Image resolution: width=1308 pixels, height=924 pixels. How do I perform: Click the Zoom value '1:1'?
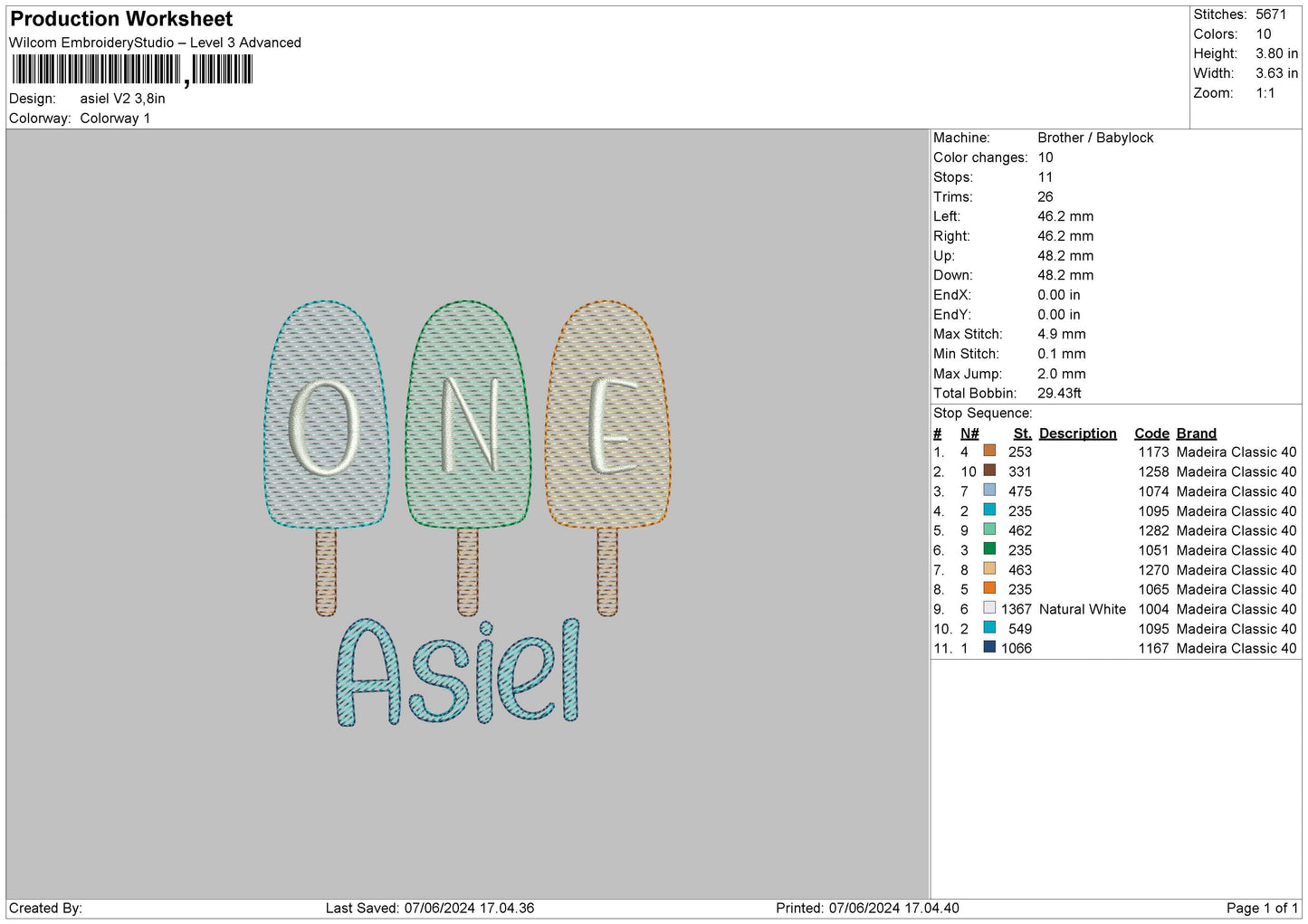(1265, 93)
